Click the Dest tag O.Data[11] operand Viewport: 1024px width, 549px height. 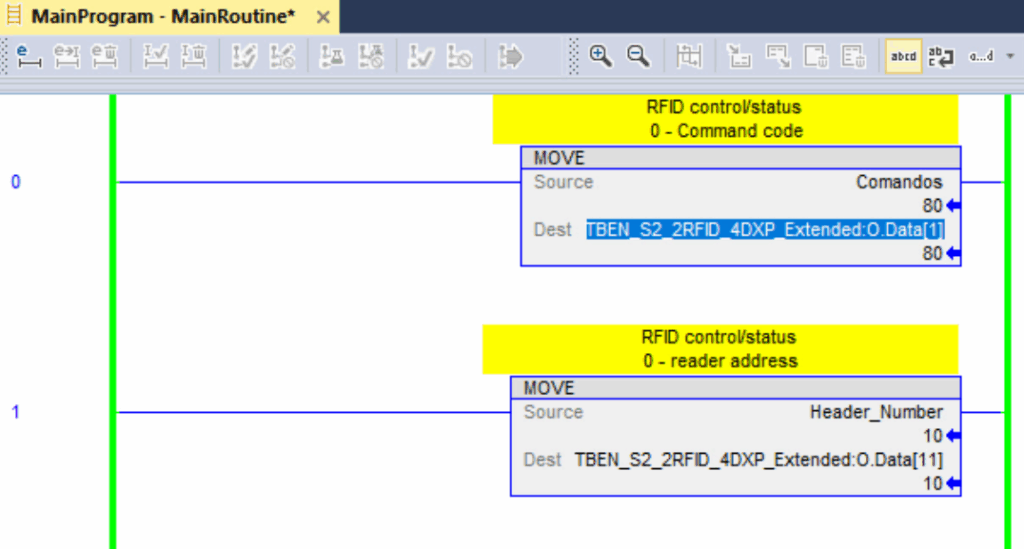pos(758,460)
